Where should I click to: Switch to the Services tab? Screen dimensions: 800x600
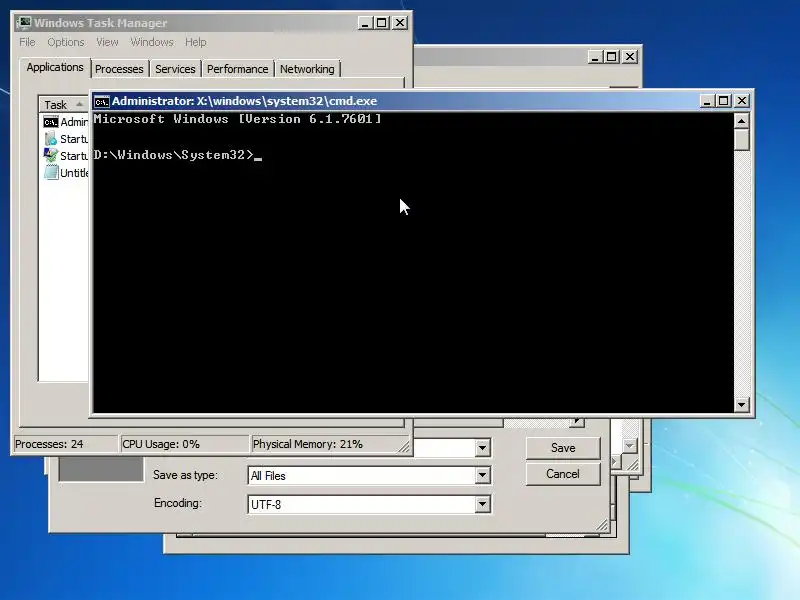point(175,69)
